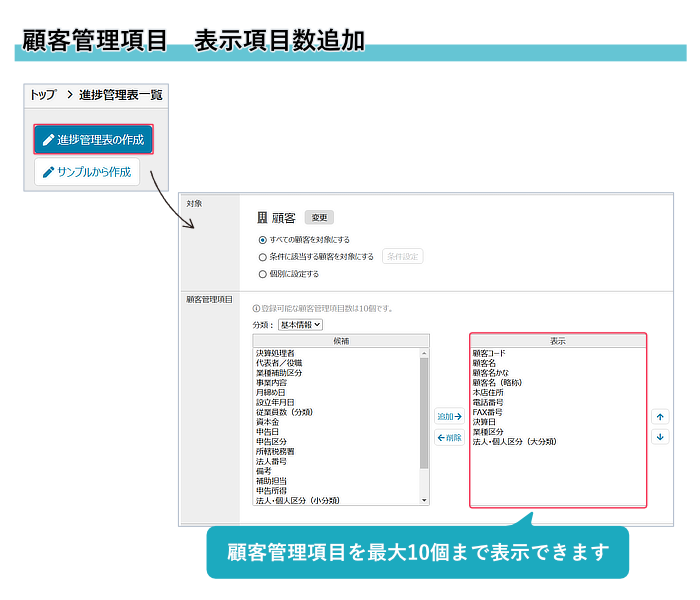Move selected item up with up-arrow icon
700x600 pixels.
pos(660,416)
